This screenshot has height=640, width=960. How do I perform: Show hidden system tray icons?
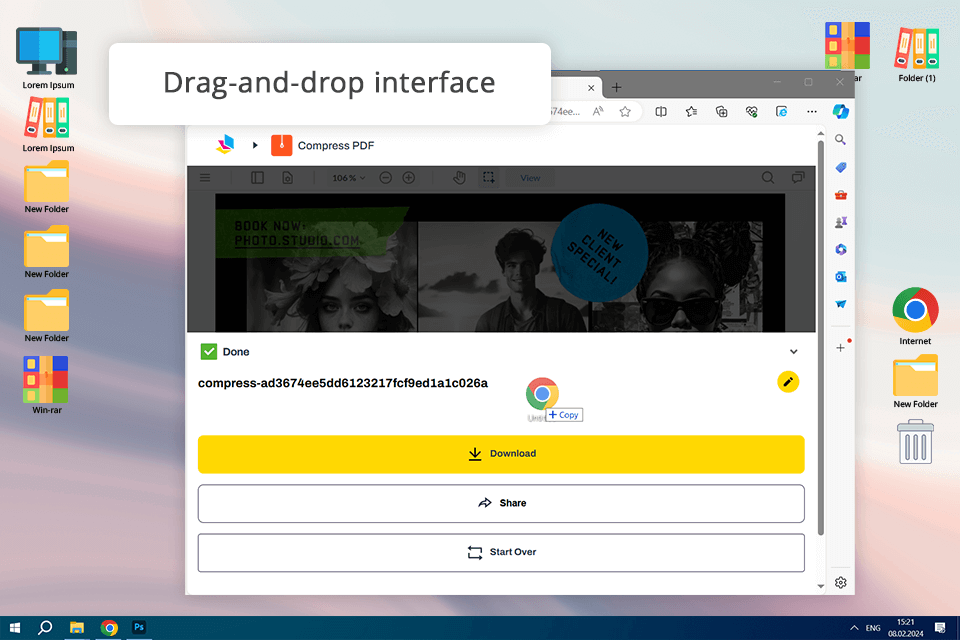pyautogui.click(x=853, y=628)
